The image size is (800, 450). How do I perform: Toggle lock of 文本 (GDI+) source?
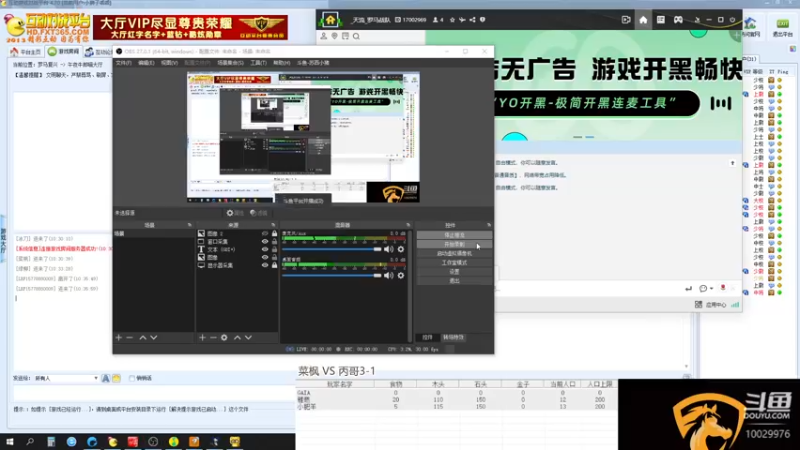pyautogui.click(x=274, y=249)
